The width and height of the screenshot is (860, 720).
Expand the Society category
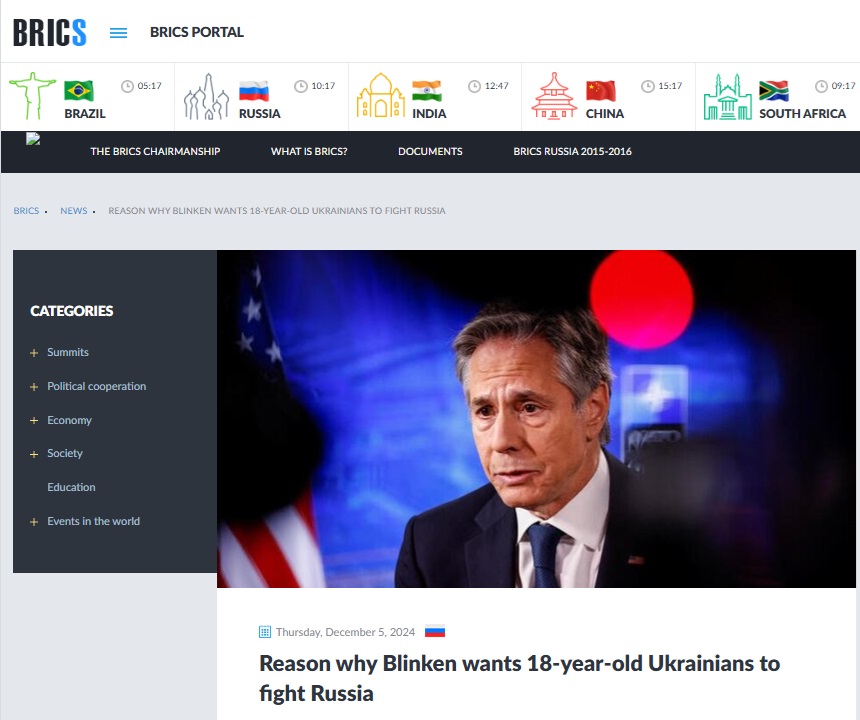34,454
